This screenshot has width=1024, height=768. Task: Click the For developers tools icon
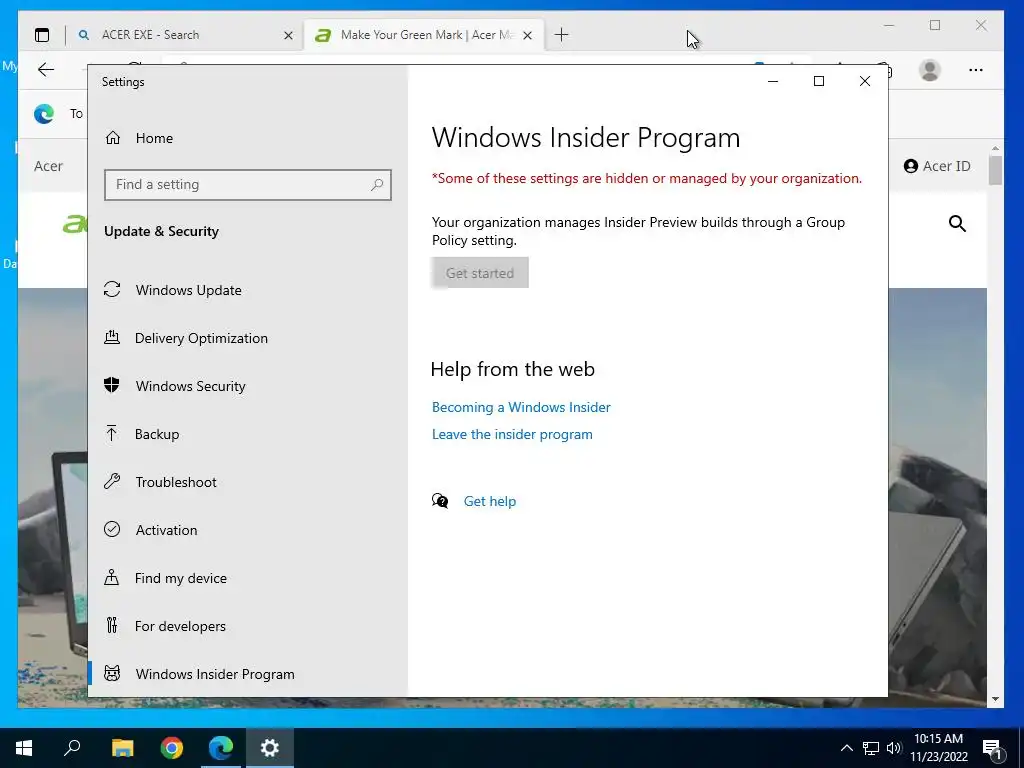coord(112,625)
